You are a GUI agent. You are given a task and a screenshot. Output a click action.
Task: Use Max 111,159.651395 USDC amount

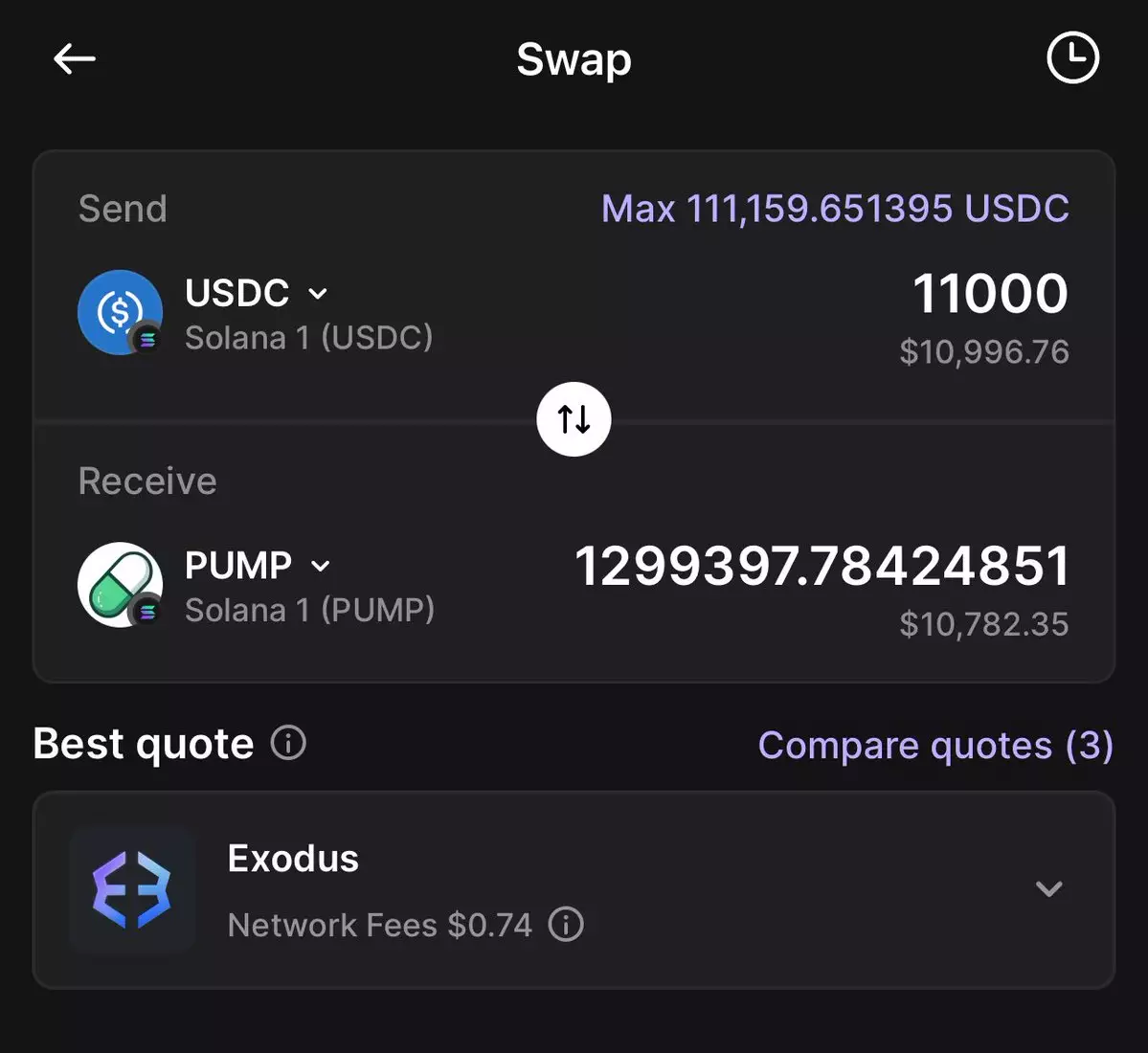(834, 209)
